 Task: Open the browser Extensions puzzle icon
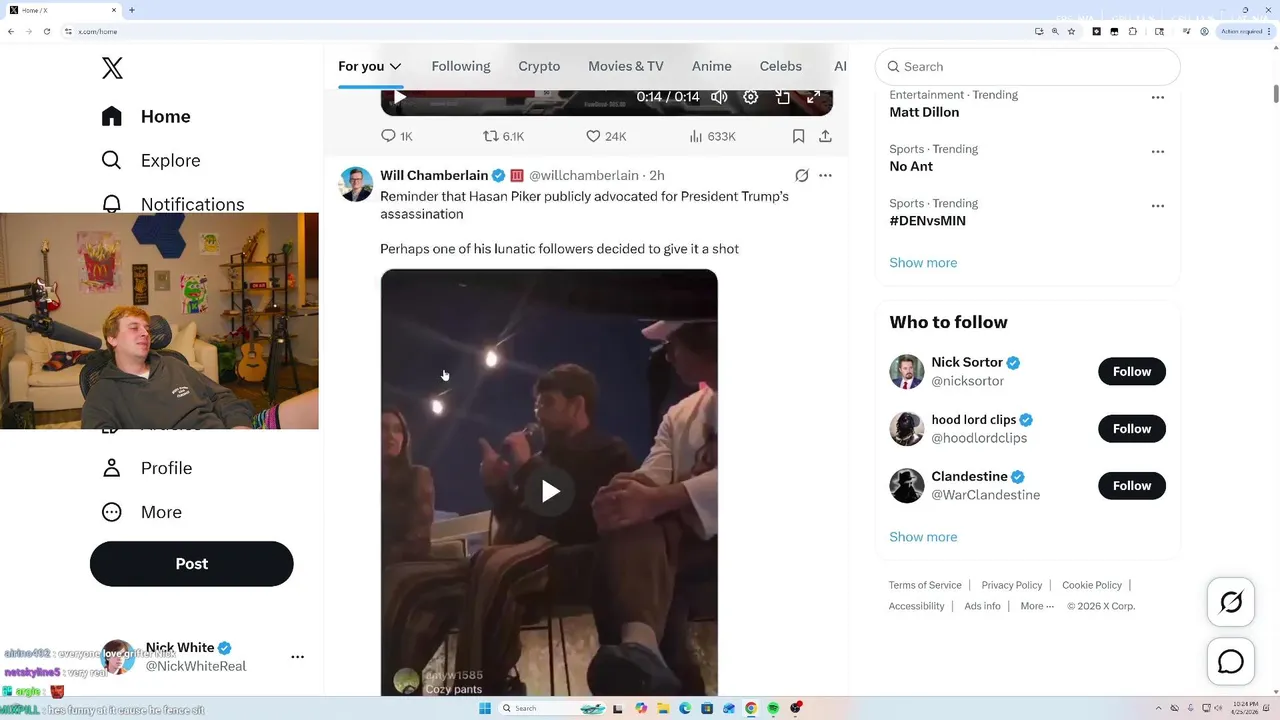point(1133,31)
